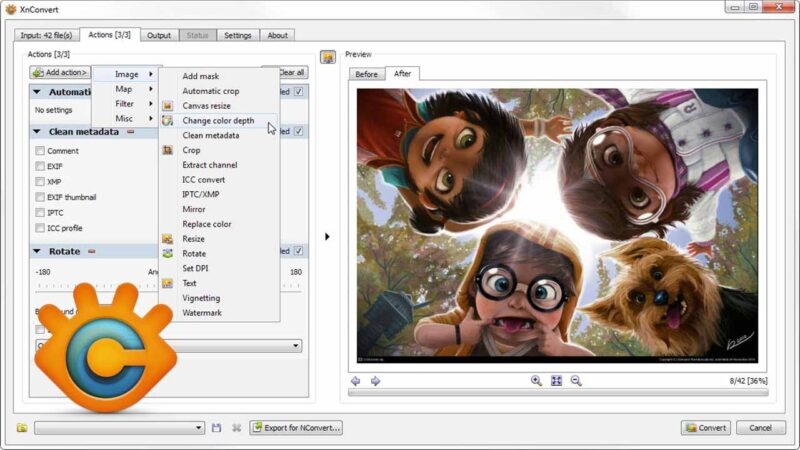This screenshot has height=450, width=800.
Task: Toggle the Comment checkbox
Action: click(x=40, y=151)
